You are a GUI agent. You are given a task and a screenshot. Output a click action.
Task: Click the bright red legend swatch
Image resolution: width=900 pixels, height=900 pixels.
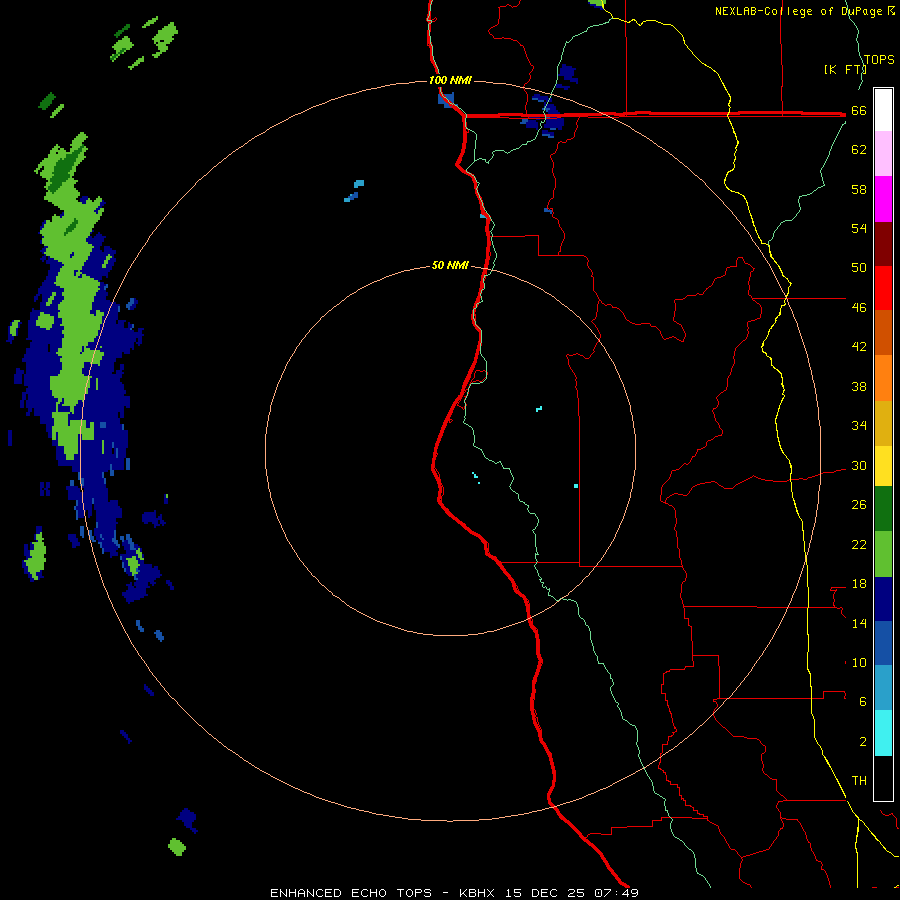(883, 288)
